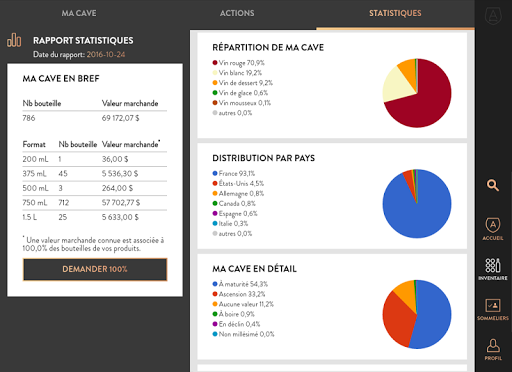Select the 750 mL format row
Viewport: 512px width, 372px height.
point(95,203)
